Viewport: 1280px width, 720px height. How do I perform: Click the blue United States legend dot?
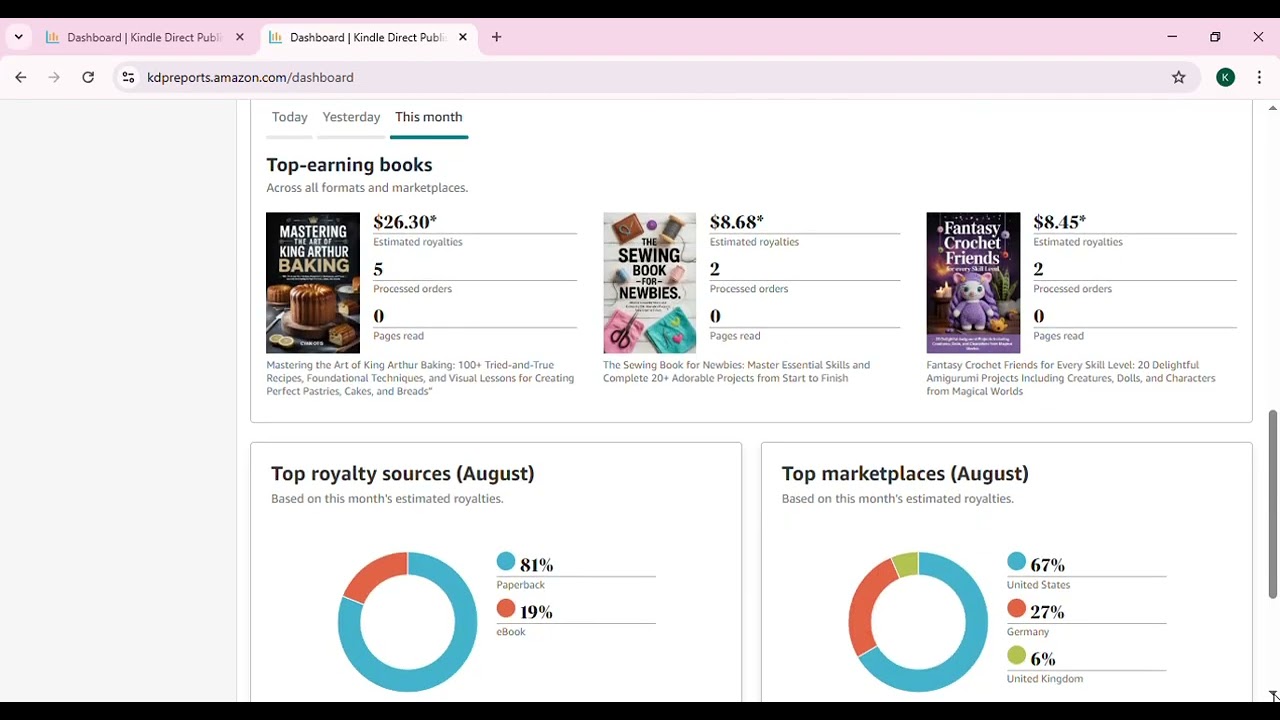[x=1017, y=562]
